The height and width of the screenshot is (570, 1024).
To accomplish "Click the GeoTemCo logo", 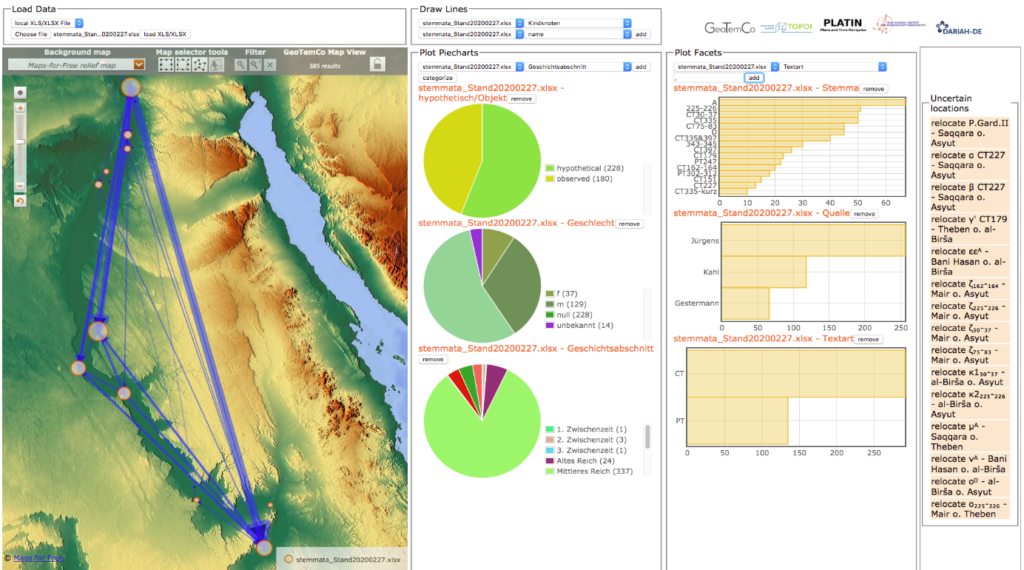I will (x=729, y=28).
